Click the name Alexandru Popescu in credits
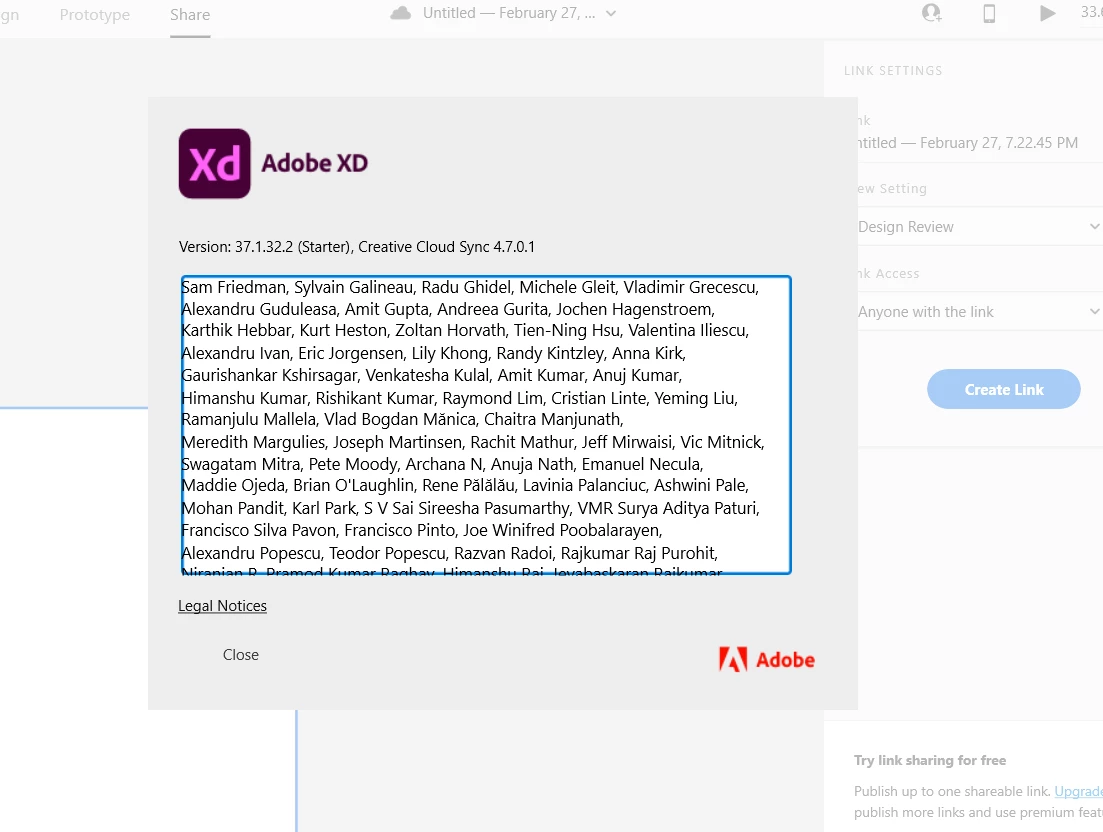 [251, 553]
